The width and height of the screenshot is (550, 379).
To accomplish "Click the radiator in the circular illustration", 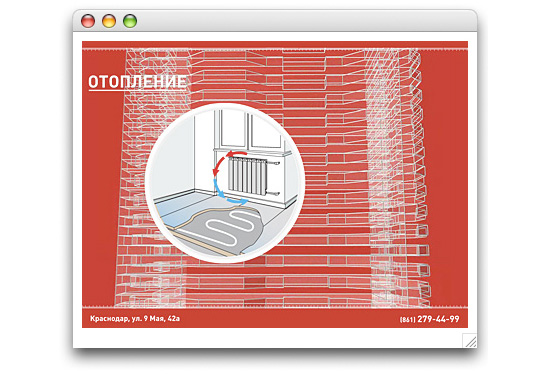I will coord(248,175).
